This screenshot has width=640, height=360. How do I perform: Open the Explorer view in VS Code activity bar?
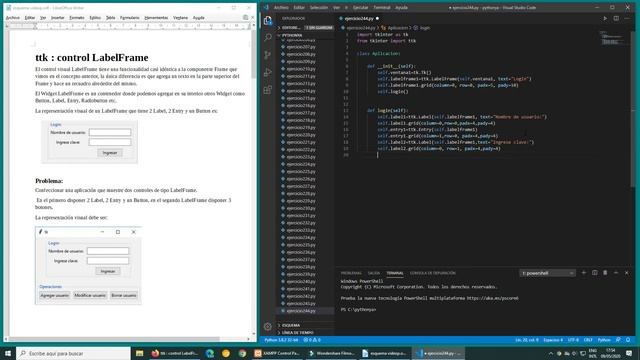tap(268, 20)
